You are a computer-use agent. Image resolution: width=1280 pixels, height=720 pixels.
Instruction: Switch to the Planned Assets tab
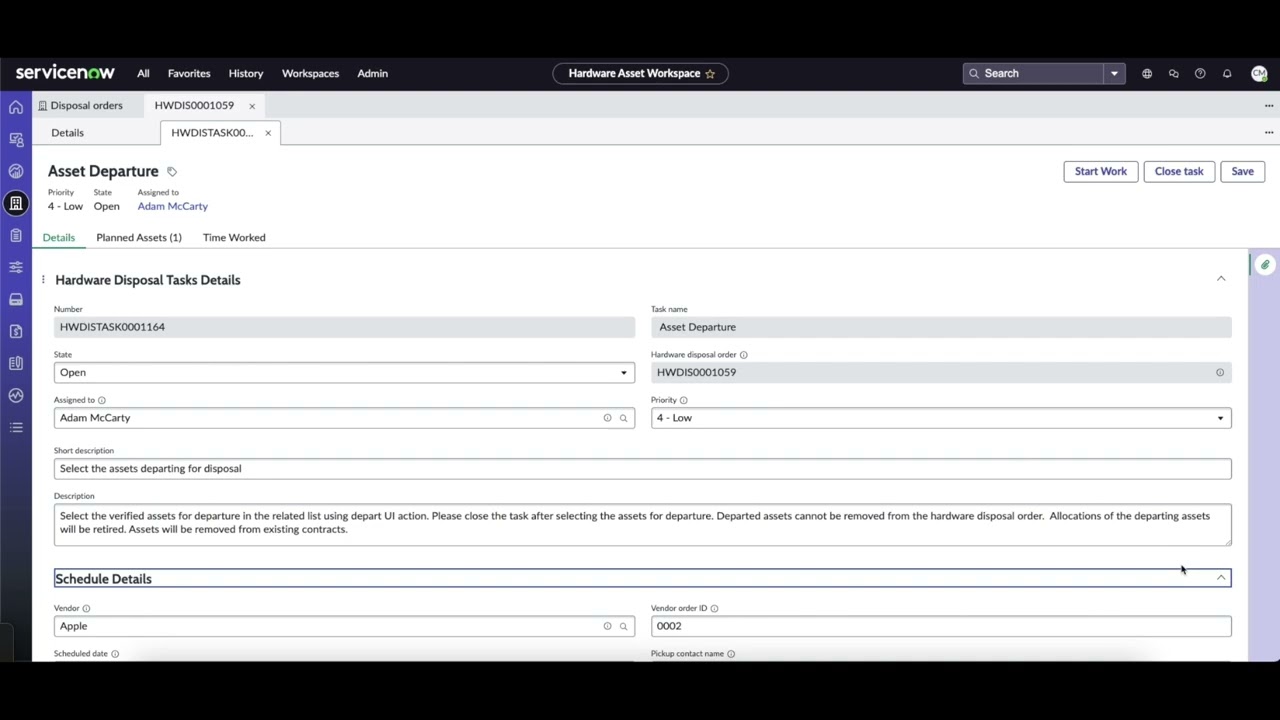point(138,237)
